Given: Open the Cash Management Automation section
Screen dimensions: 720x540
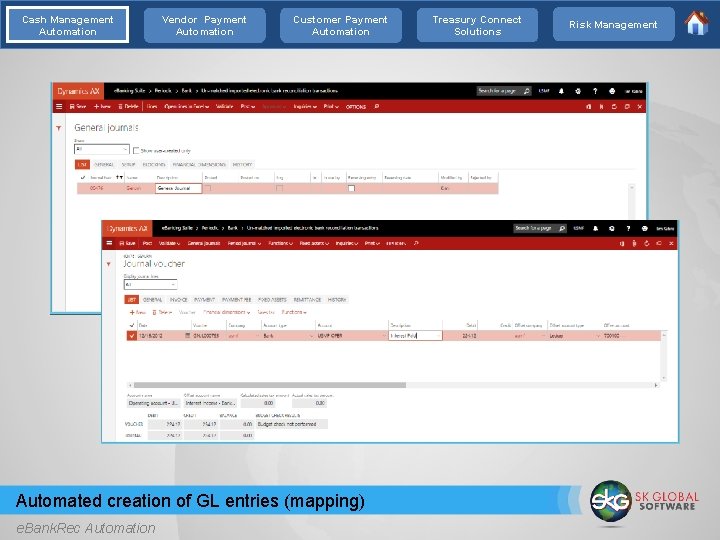Looking at the screenshot, I should tap(68, 25).
